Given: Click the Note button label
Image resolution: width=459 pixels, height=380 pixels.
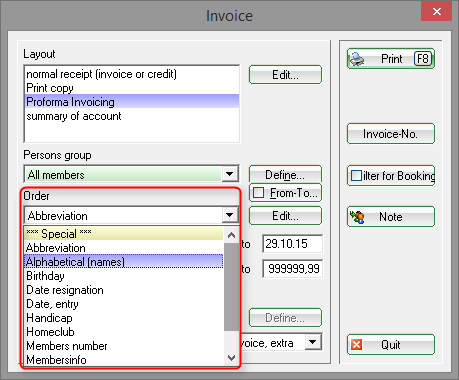Looking at the screenshot, I should (391, 217).
